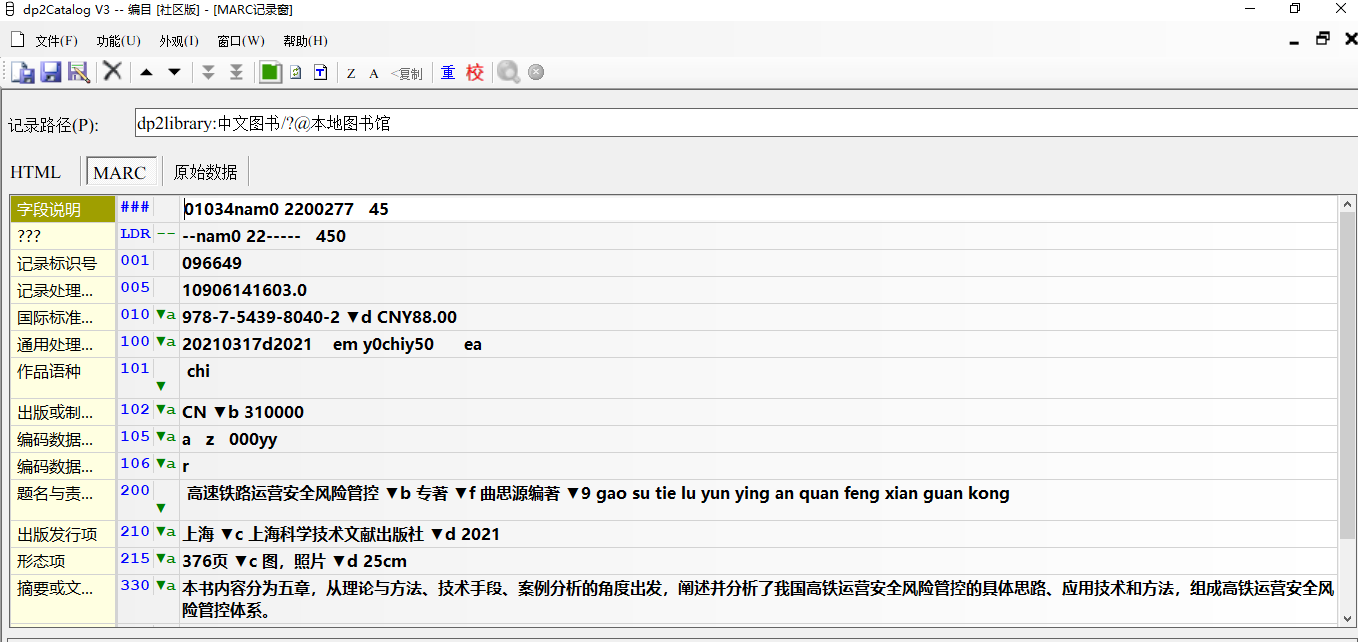
Task: Select the 215 field tag
Action: click(x=134, y=558)
